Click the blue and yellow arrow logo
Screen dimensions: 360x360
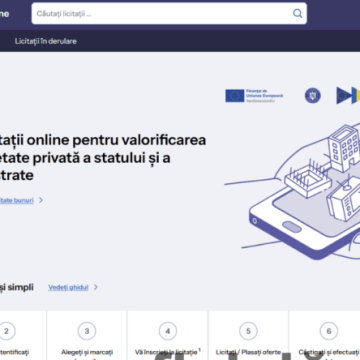348,95
